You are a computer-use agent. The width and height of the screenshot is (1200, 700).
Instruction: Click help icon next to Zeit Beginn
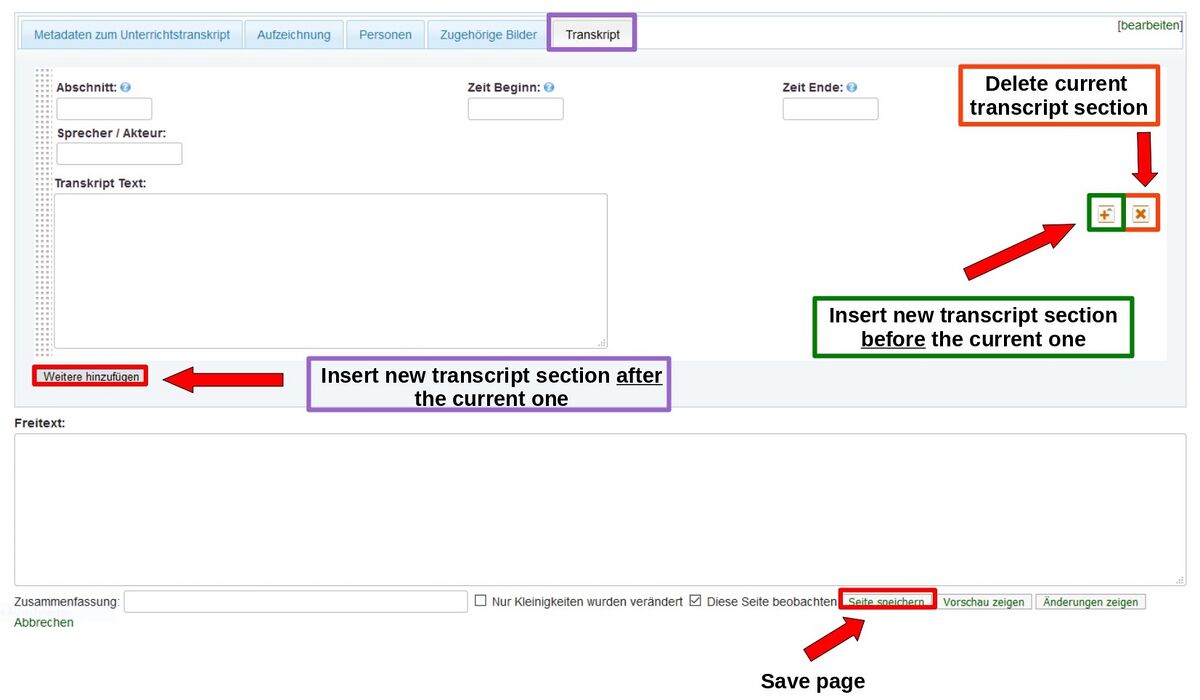click(x=550, y=88)
